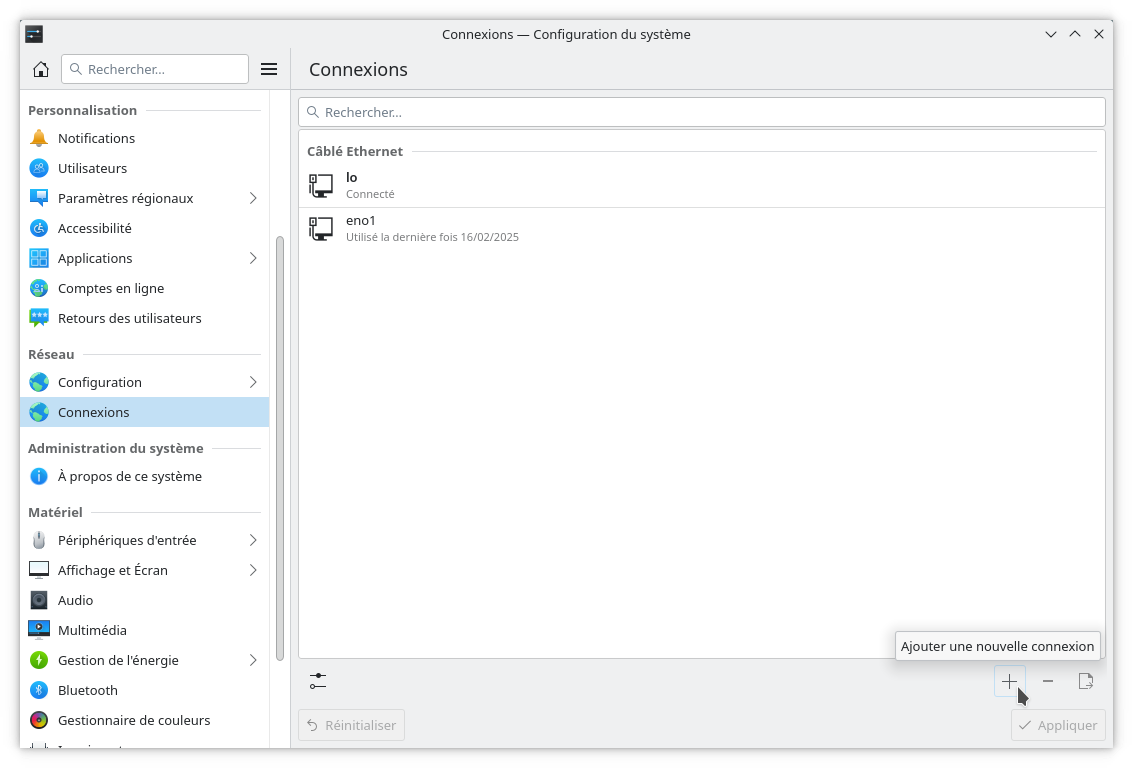Open the Utilisateurs menu entry
Screen dimensions: 1133x768
[x=92, y=168]
